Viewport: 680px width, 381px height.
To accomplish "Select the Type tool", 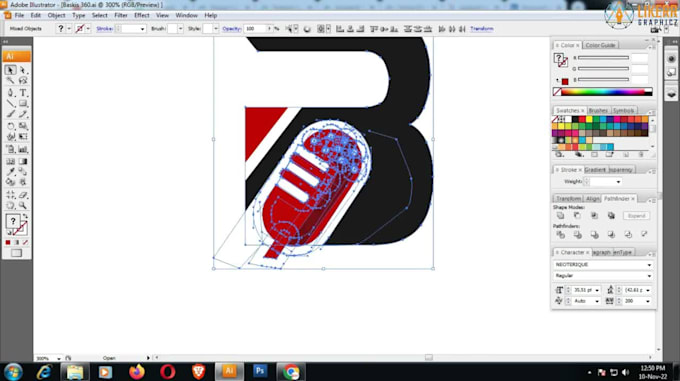I will point(23,93).
